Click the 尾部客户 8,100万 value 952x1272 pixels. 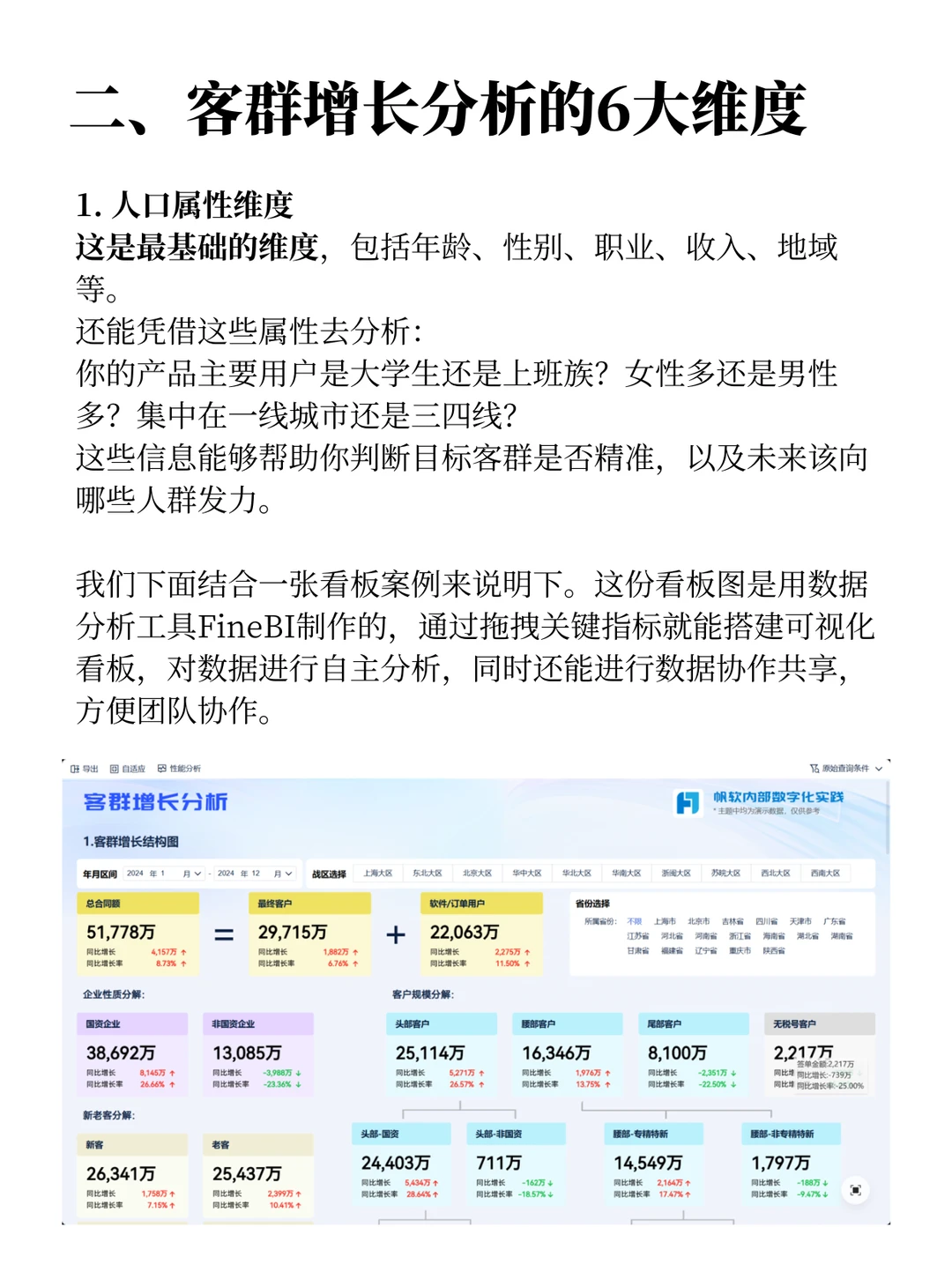[x=678, y=1053]
